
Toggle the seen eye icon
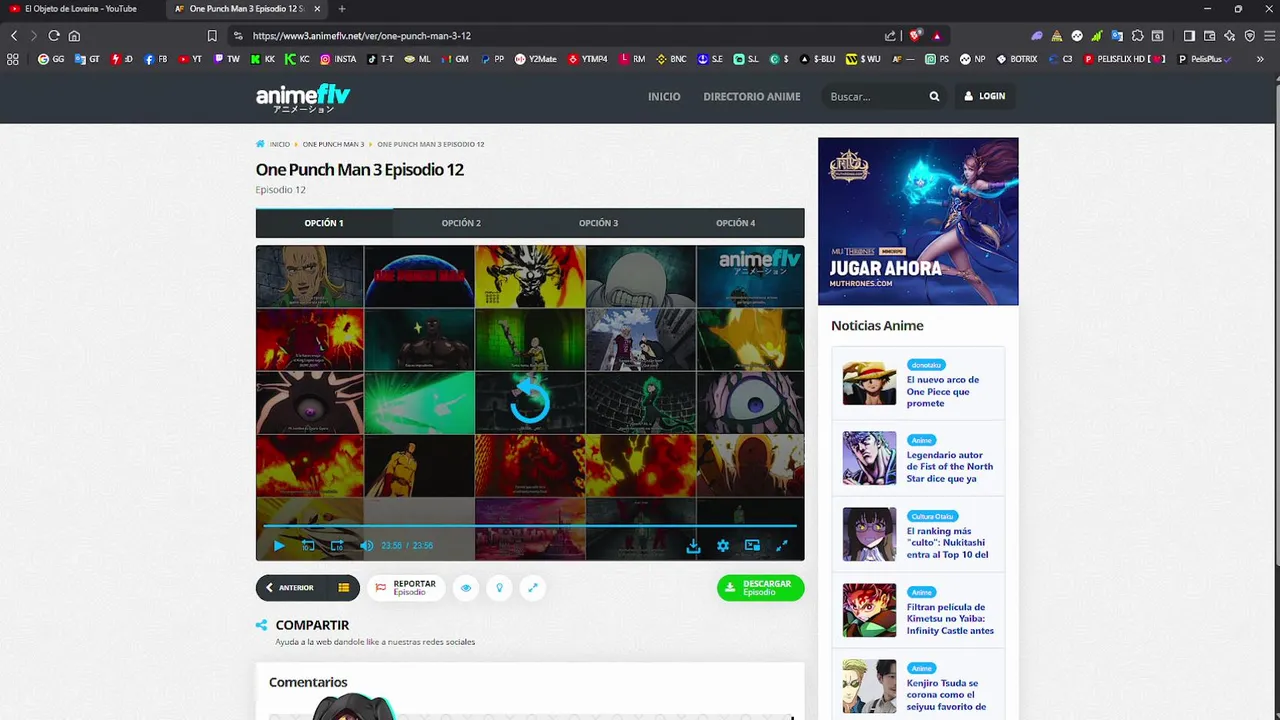point(466,588)
